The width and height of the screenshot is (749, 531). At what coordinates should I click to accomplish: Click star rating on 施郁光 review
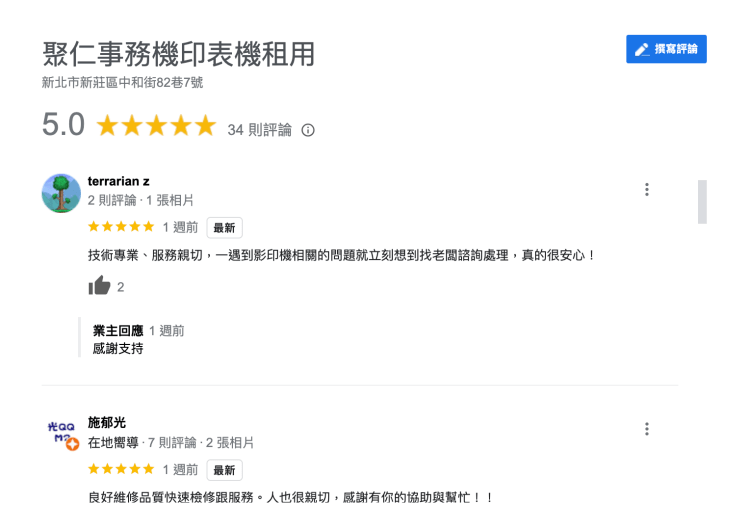[121, 469]
